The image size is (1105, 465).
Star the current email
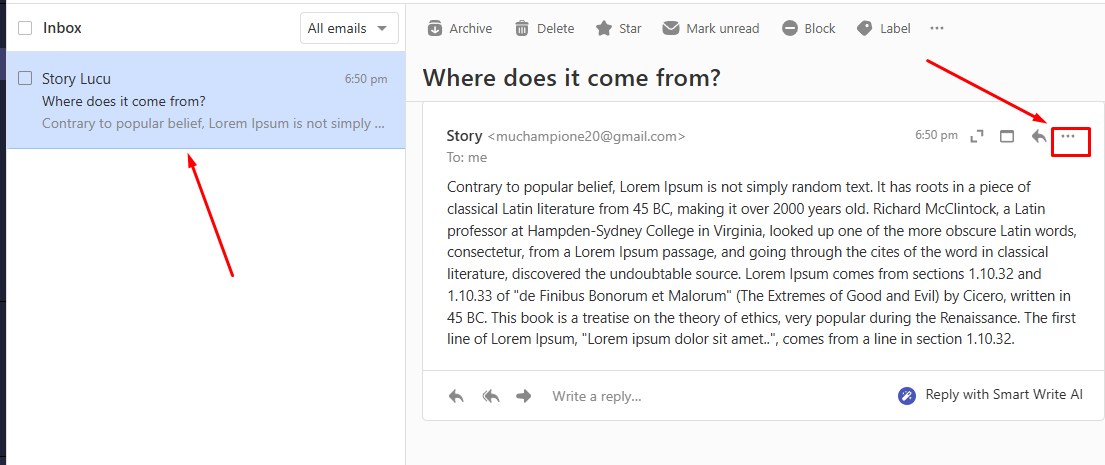pos(604,28)
